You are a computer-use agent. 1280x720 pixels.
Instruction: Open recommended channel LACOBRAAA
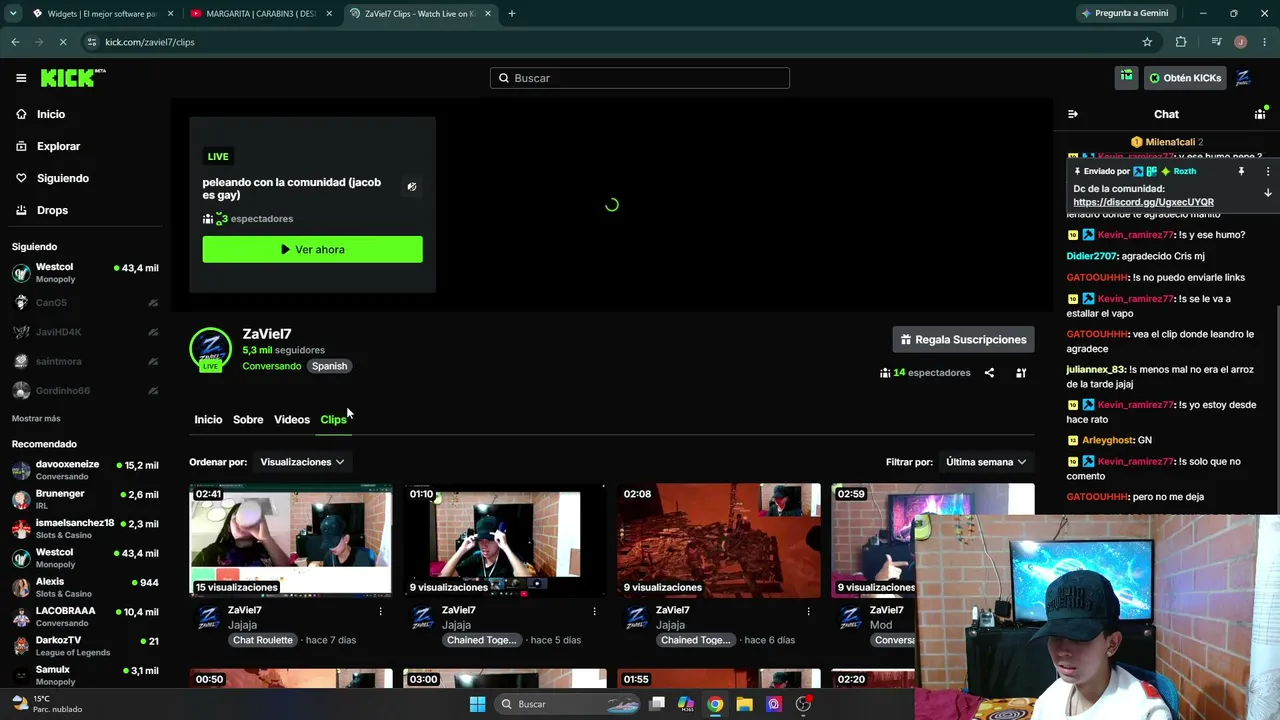pyautogui.click(x=85, y=616)
